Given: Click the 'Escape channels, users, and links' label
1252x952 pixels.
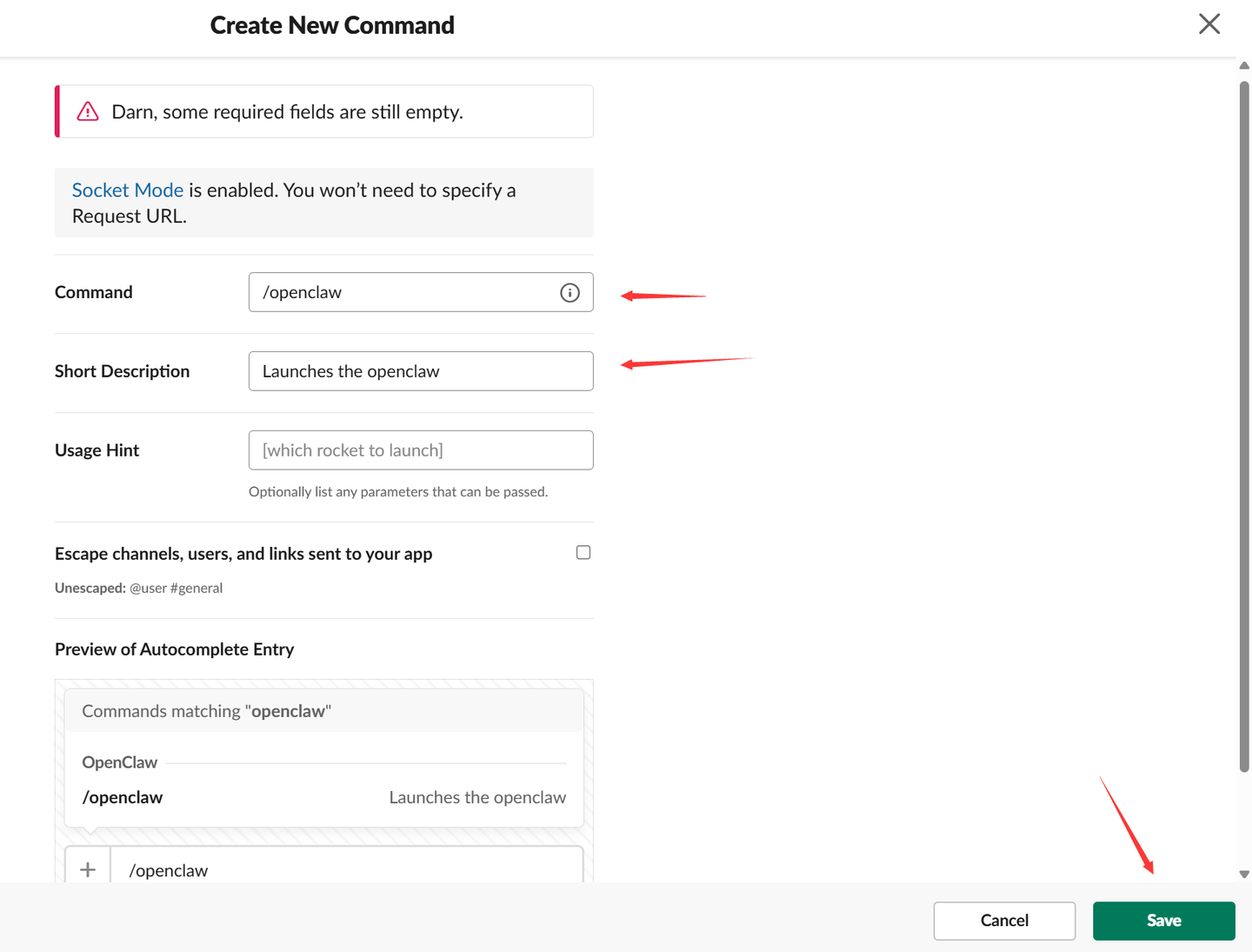Looking at the screenshot, I should (243, 554).
